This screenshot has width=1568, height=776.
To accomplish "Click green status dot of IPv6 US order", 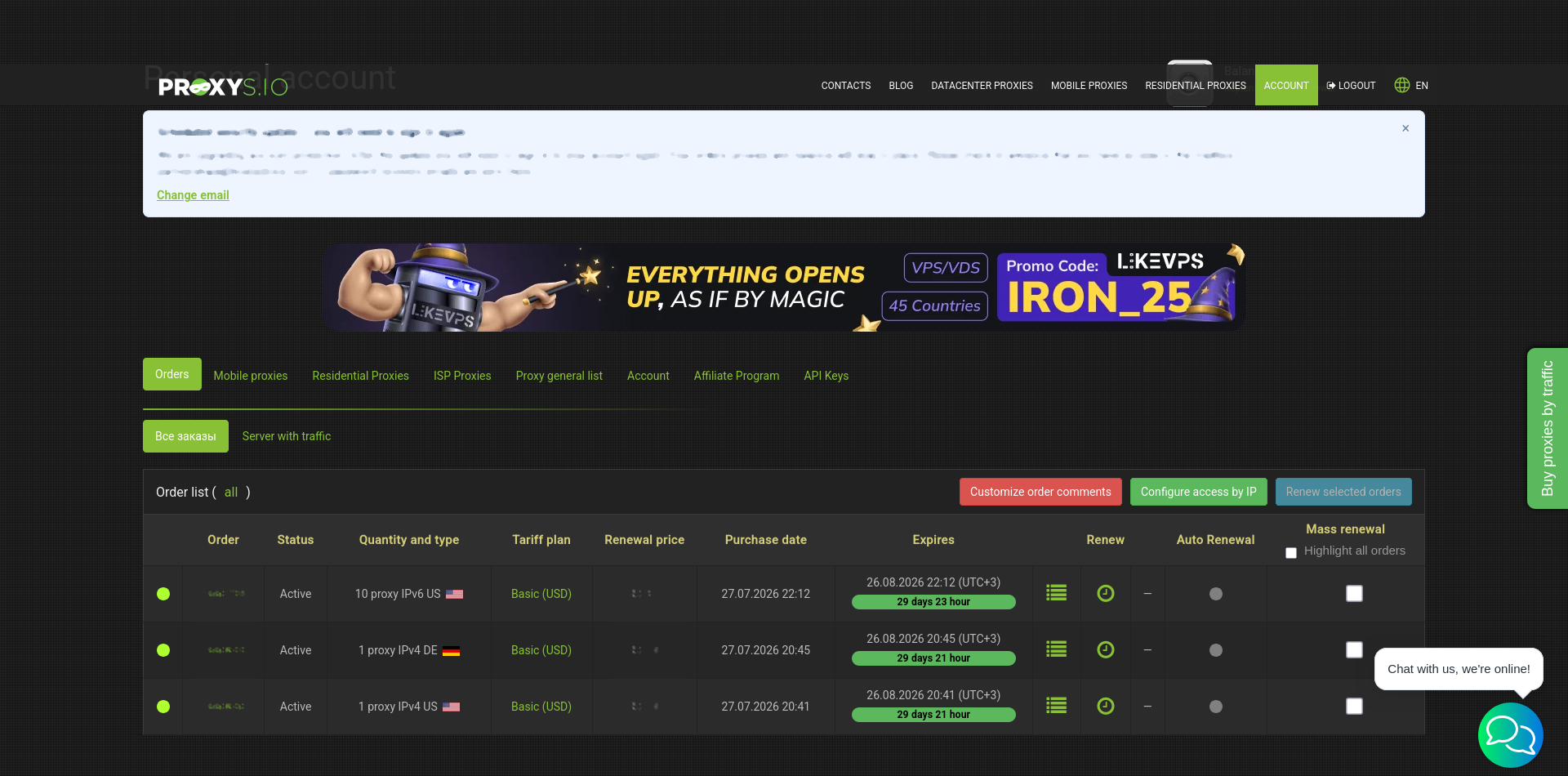I will 163,594.
